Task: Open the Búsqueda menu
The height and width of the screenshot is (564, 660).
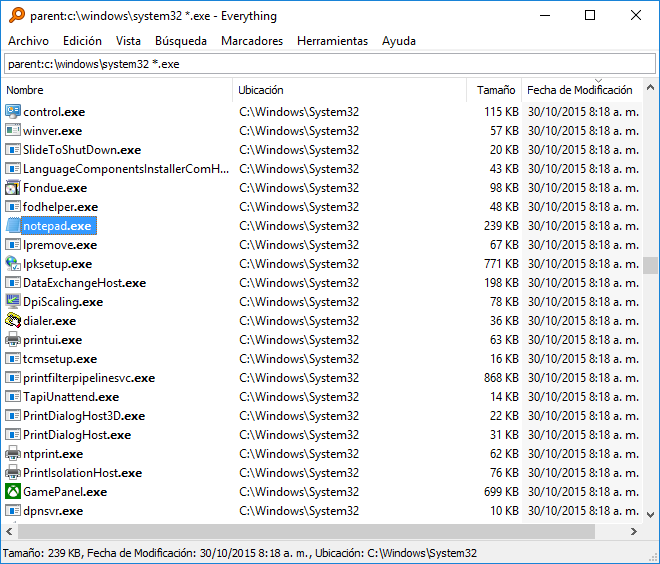Action: tap(181, 41)
